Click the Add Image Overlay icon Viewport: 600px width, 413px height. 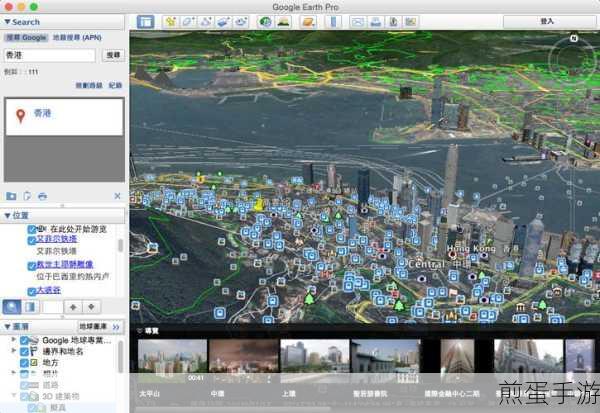[x=223, y=22]
